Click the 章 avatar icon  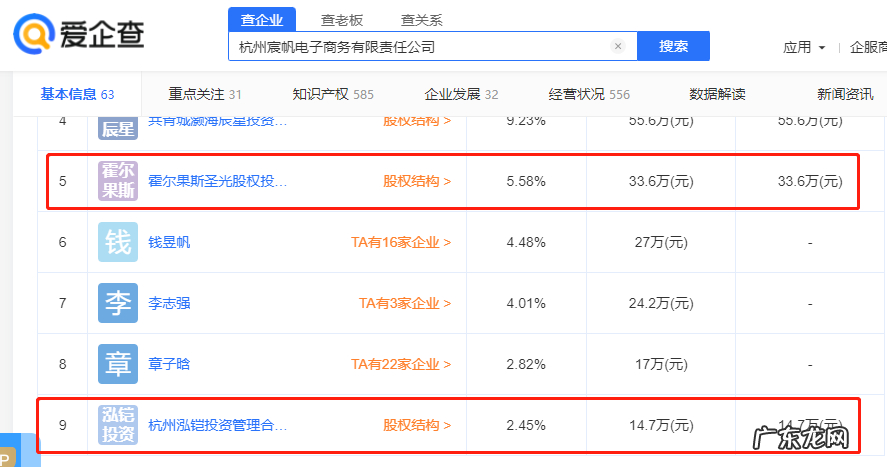point(118,364)
